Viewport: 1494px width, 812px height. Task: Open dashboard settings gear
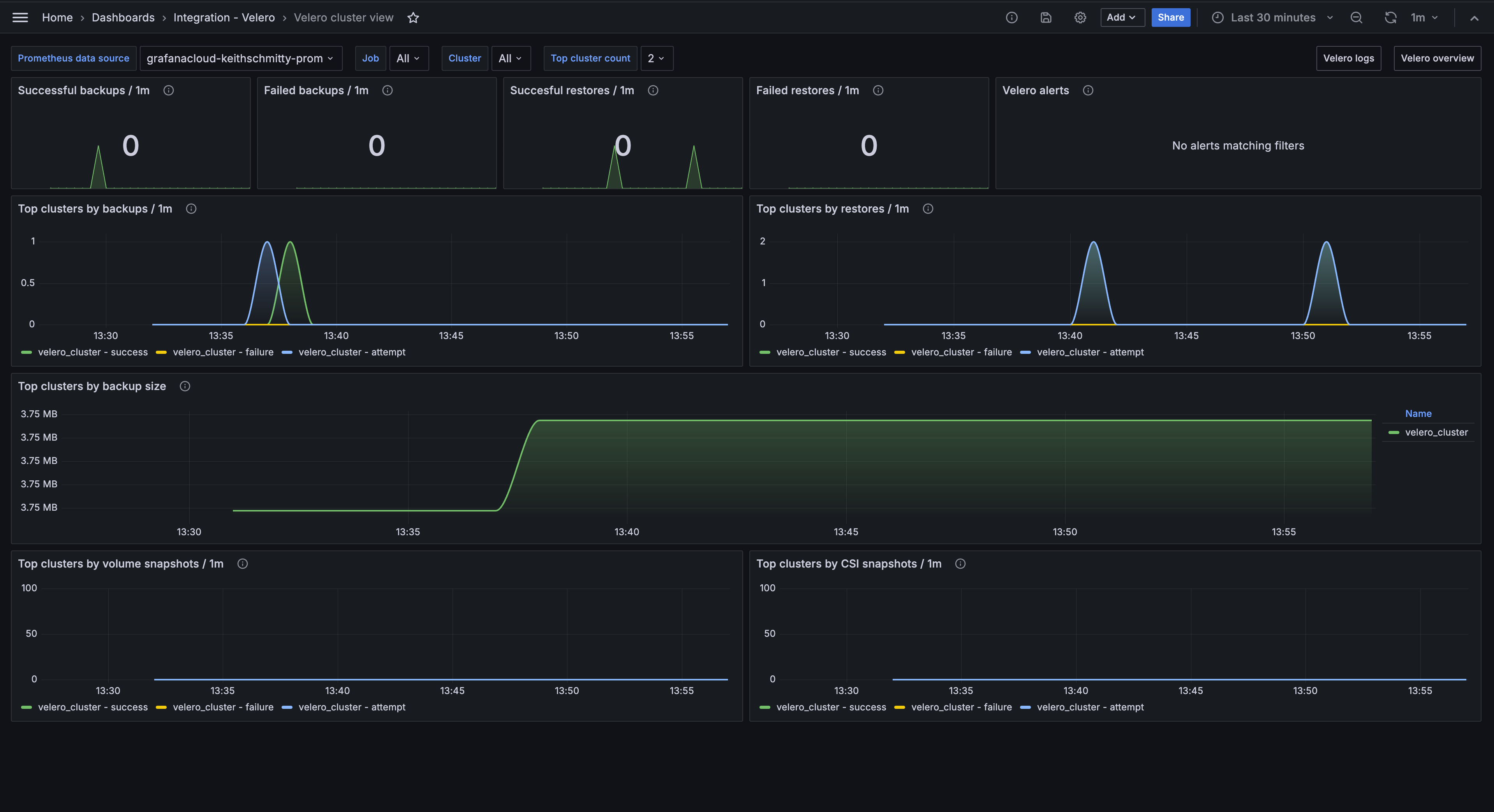tap(1080, 18)
